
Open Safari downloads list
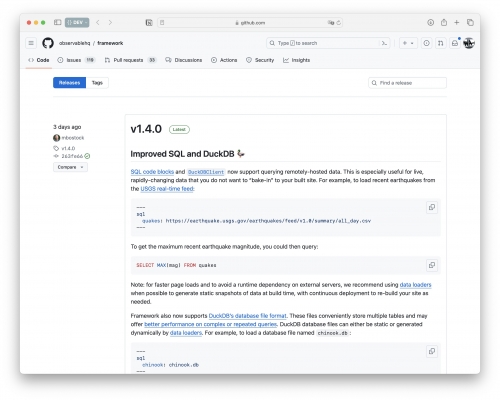(431, 22)
